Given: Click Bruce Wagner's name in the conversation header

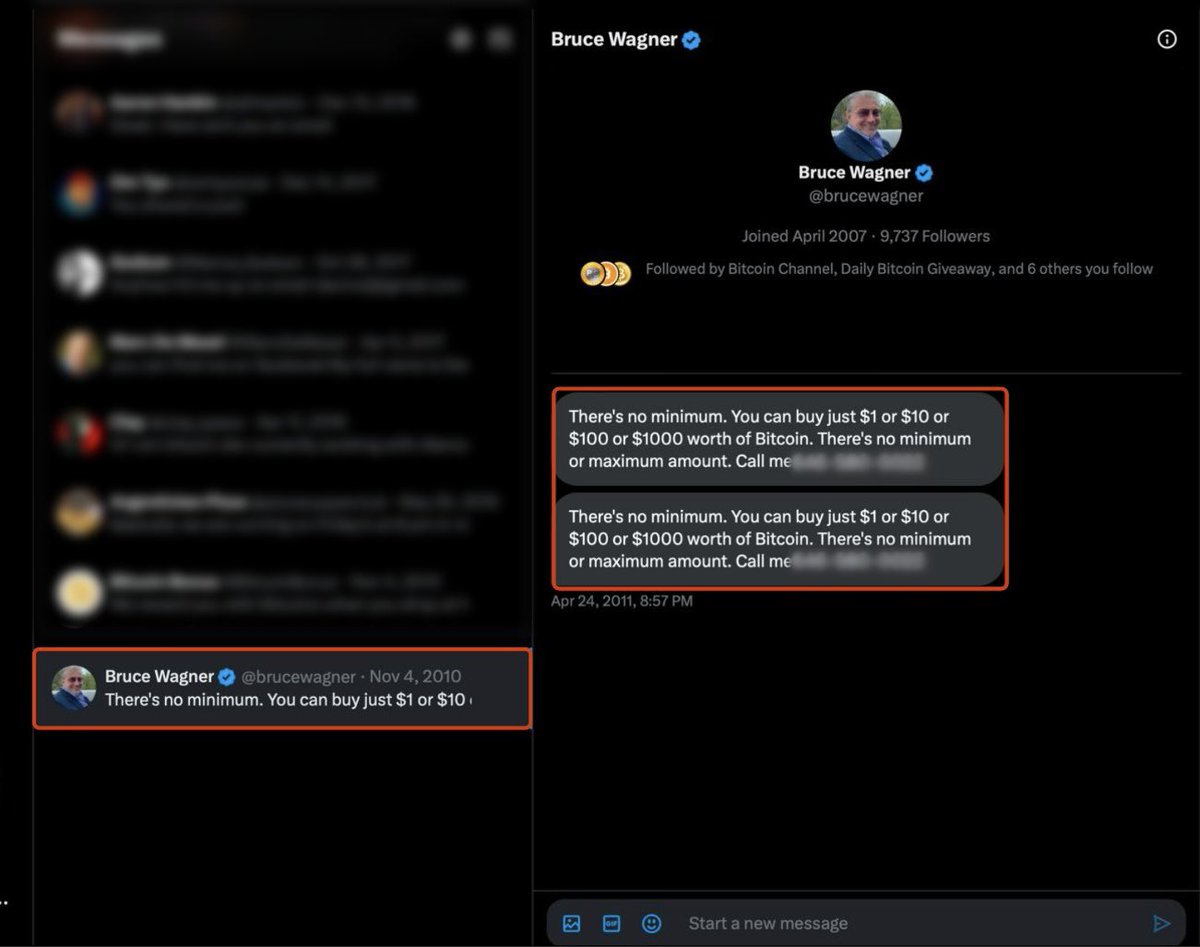Looking at the screenshot, I should 613,39.
